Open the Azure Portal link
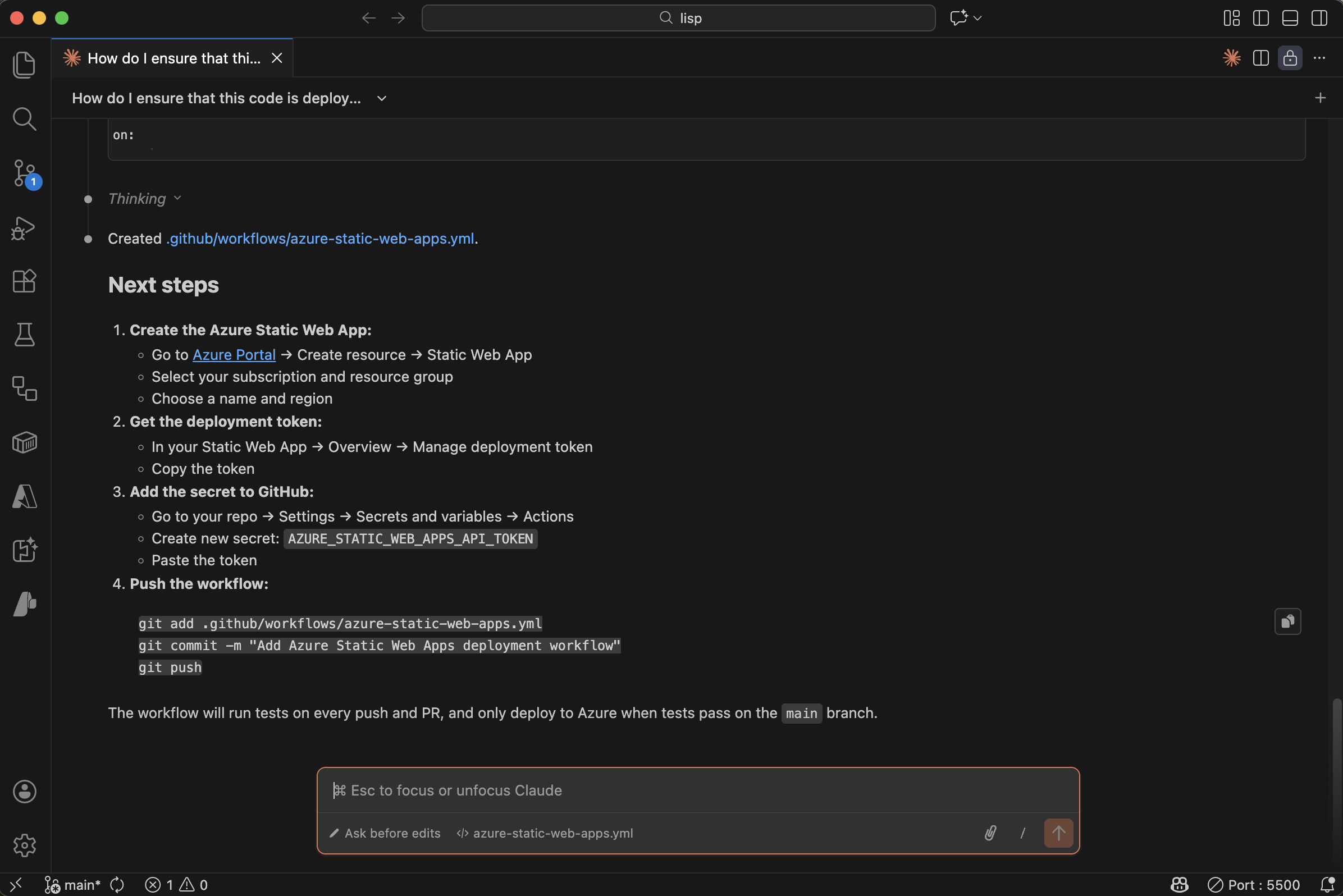 (234, 354)
